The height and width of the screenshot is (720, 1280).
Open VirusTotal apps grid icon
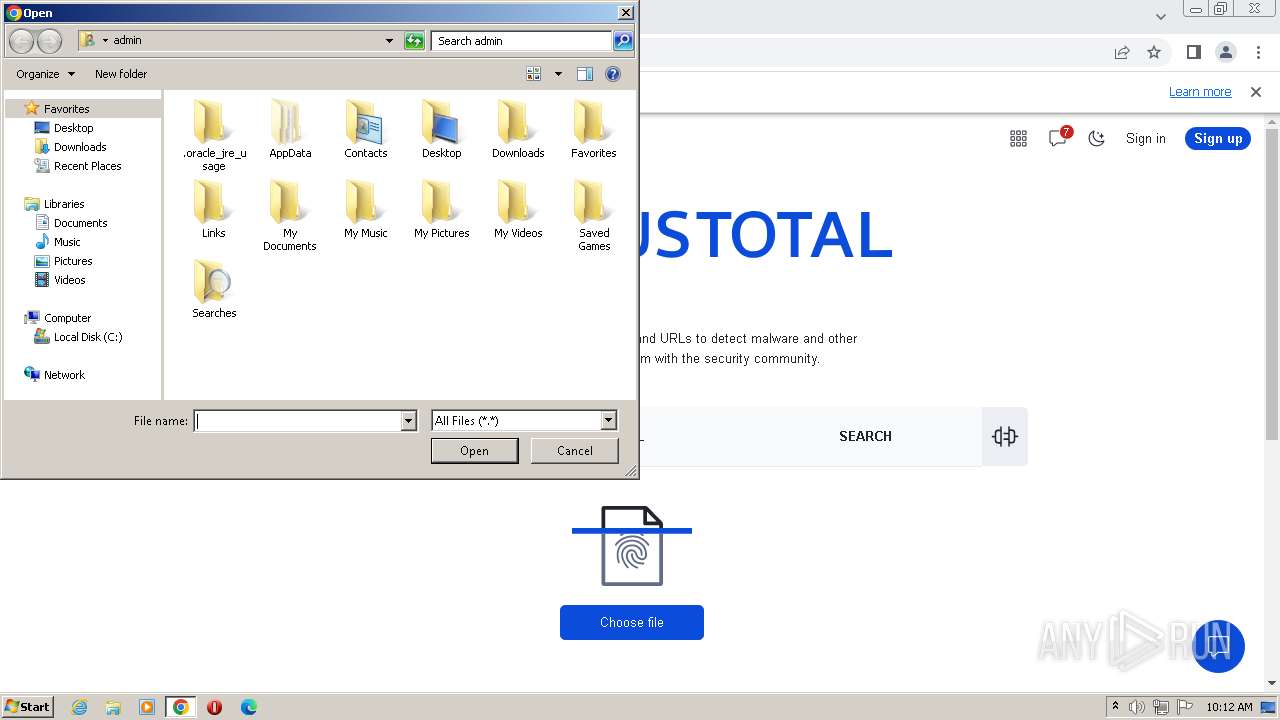point(1018,139)
